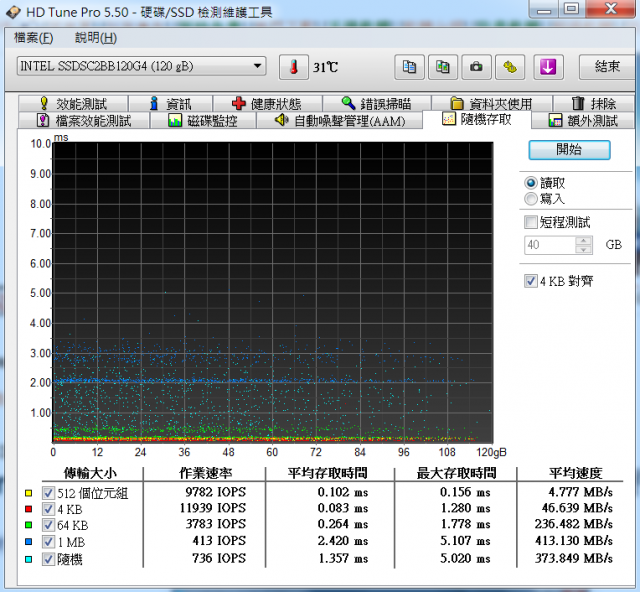Click the 413.130 MB/s value
The image size is (640, 592).
tap(574, 541)
